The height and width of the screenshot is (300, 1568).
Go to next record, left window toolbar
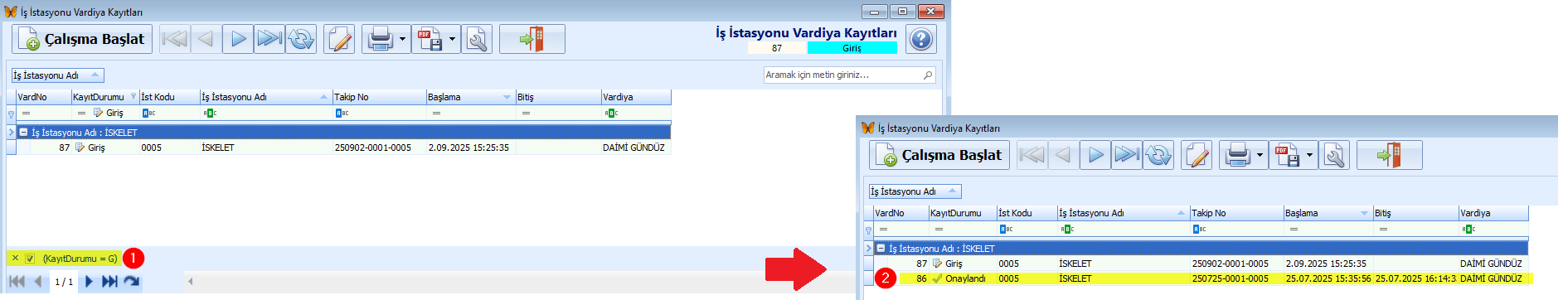[x=238, y=39]
